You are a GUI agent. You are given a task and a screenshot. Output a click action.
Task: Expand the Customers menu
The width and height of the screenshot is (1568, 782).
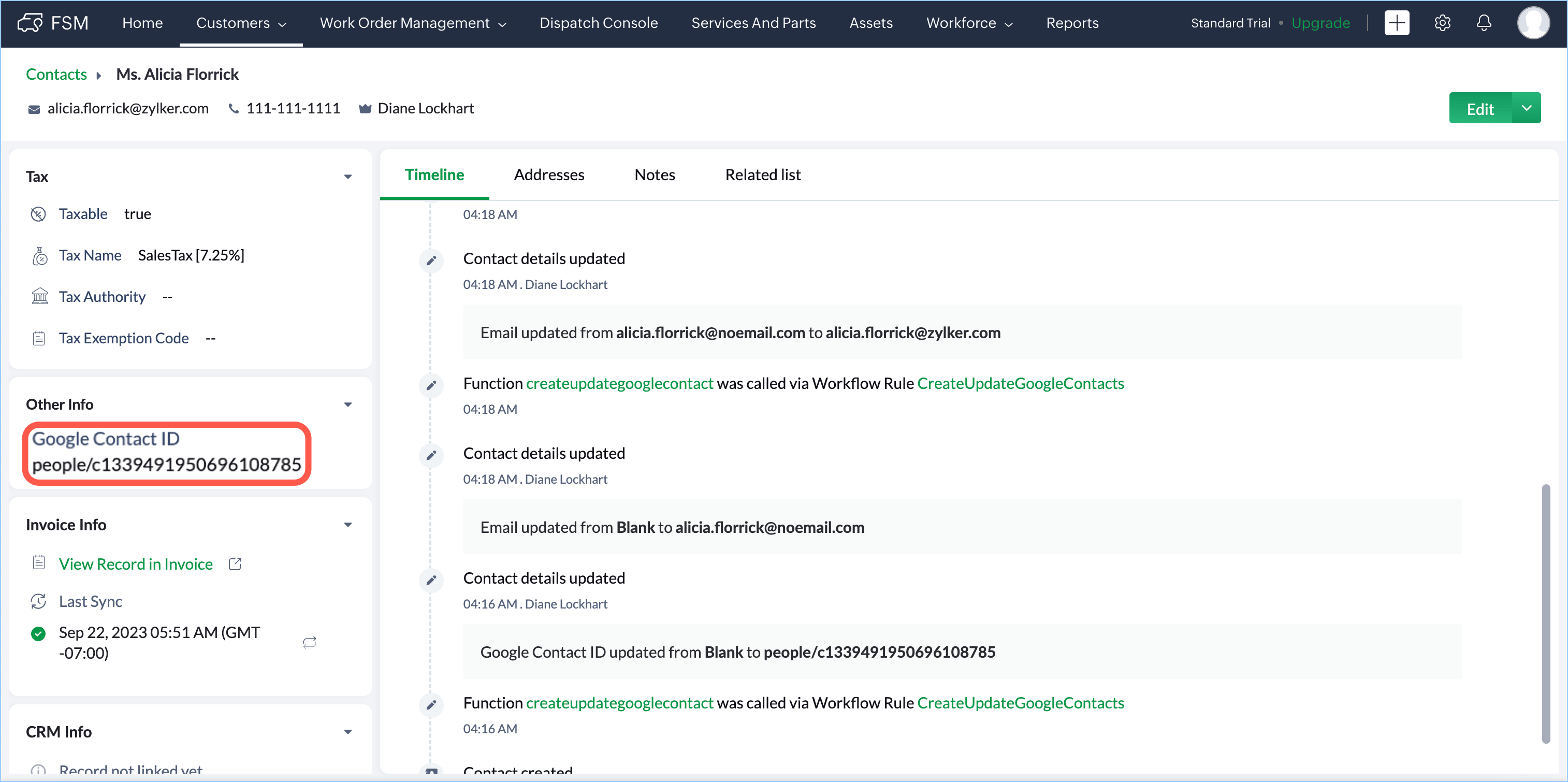[241, 23]
